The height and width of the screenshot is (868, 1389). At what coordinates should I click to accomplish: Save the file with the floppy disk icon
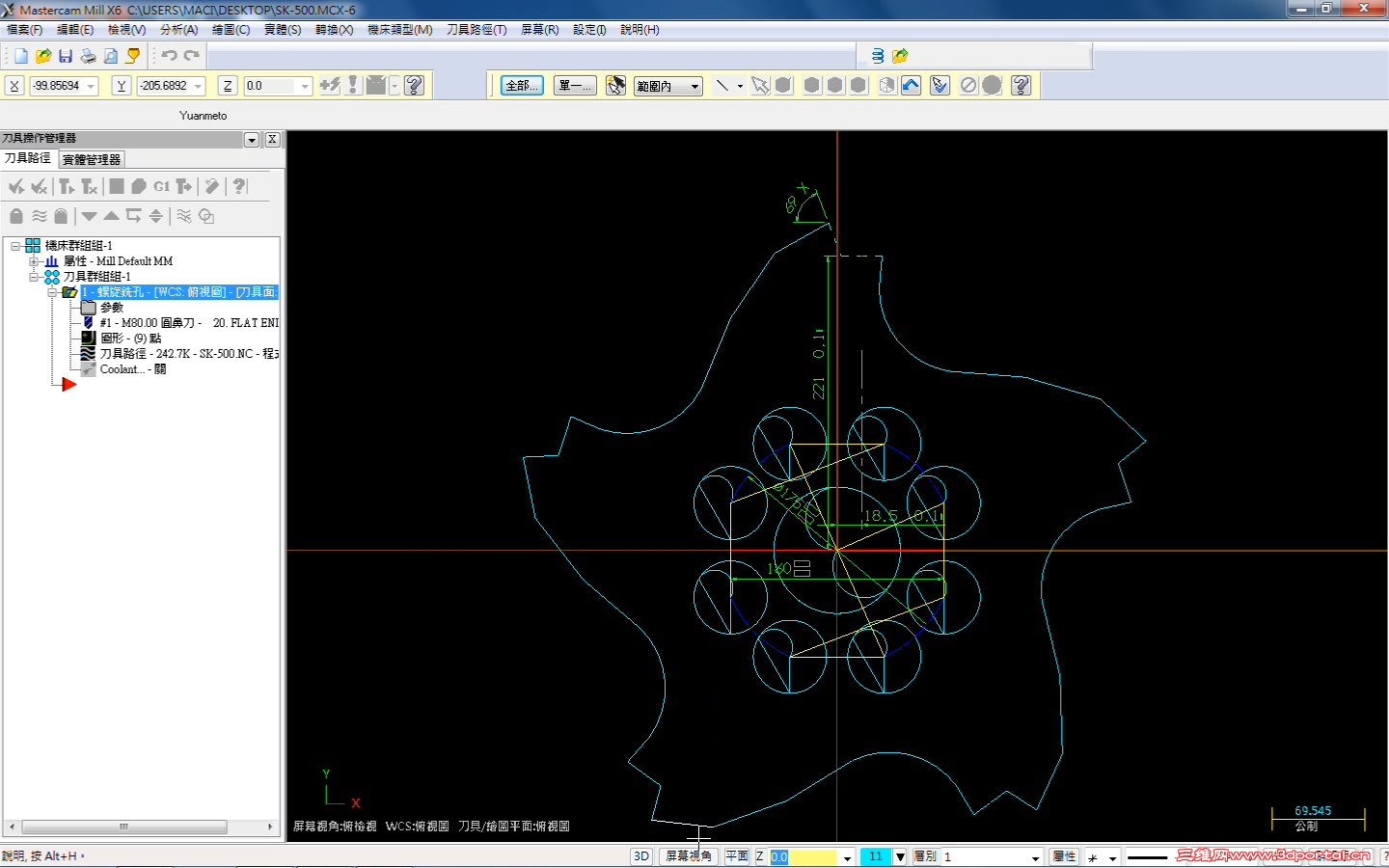[66, 56]
